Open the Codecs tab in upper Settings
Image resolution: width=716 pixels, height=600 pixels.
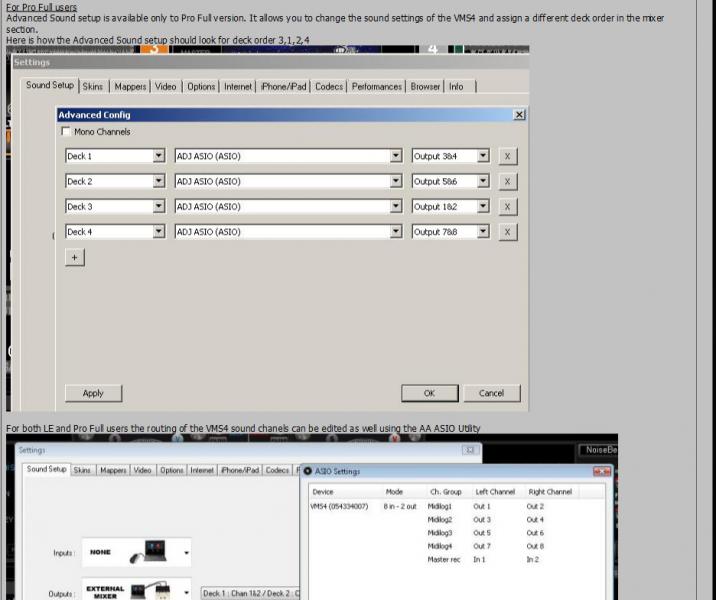[x=329, y=87]
